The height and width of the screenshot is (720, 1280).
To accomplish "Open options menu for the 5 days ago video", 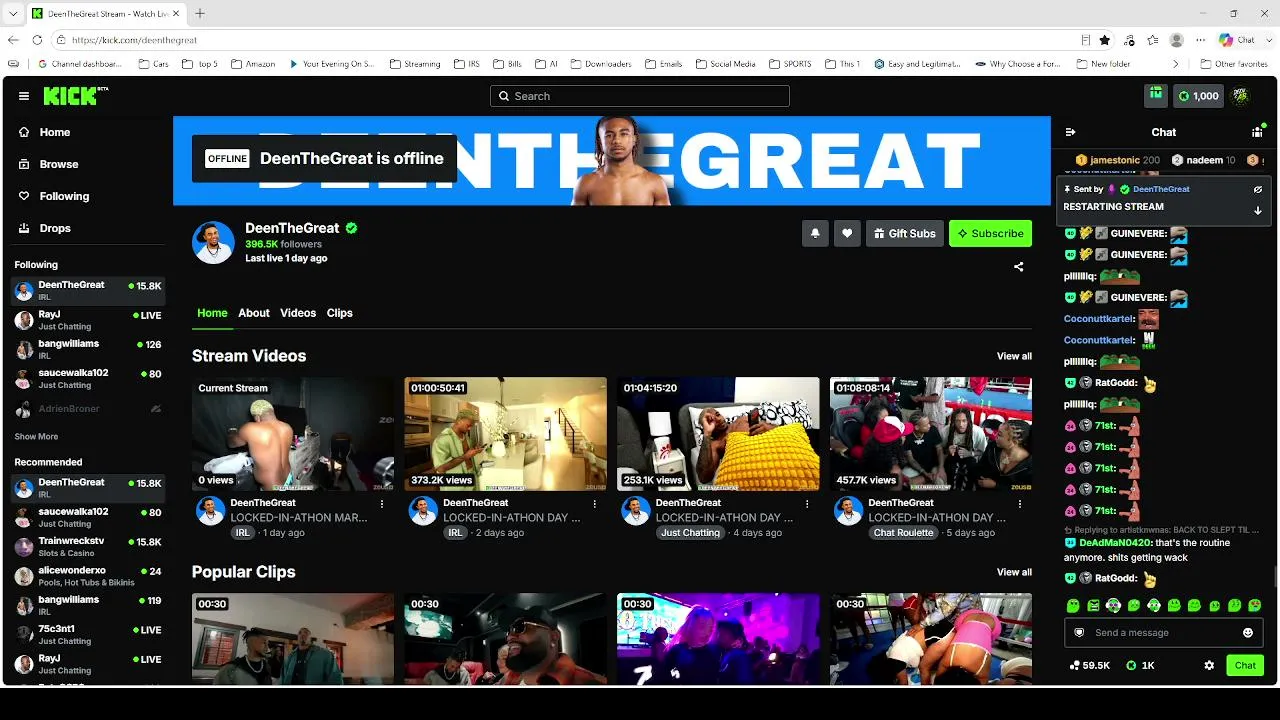I will pyautogui.click(x=1020, y=504).
